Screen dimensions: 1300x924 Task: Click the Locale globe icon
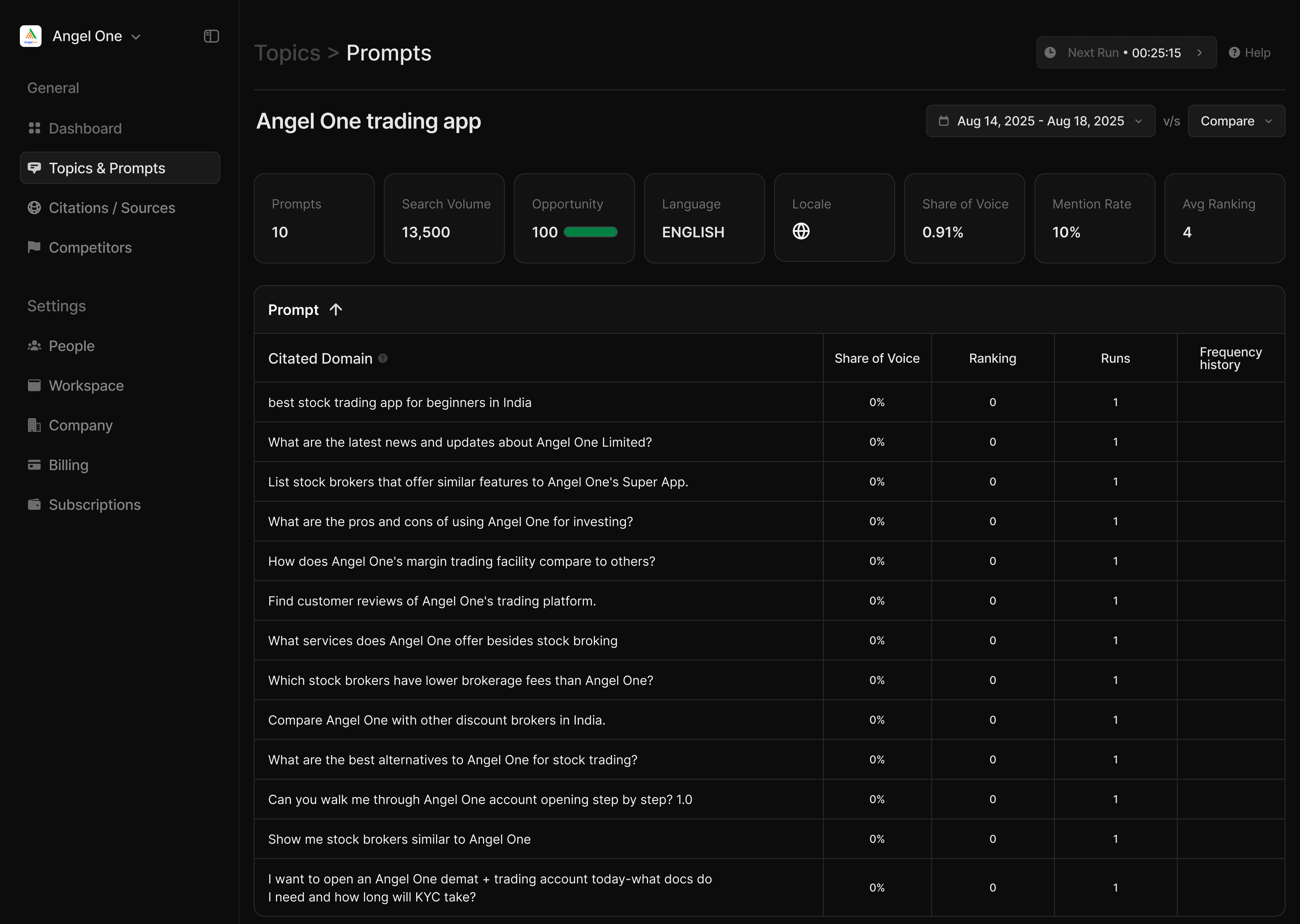coord(801,232)
